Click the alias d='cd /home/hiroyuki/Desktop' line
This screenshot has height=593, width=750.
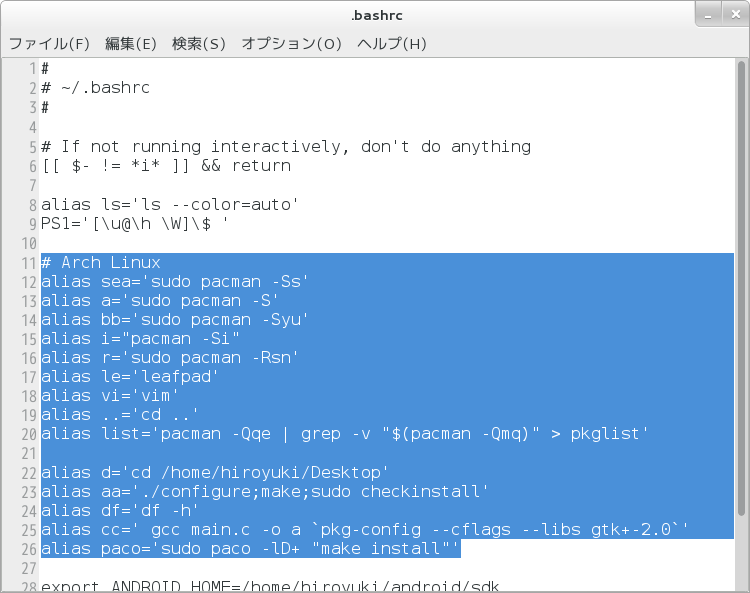pos(215,473)
